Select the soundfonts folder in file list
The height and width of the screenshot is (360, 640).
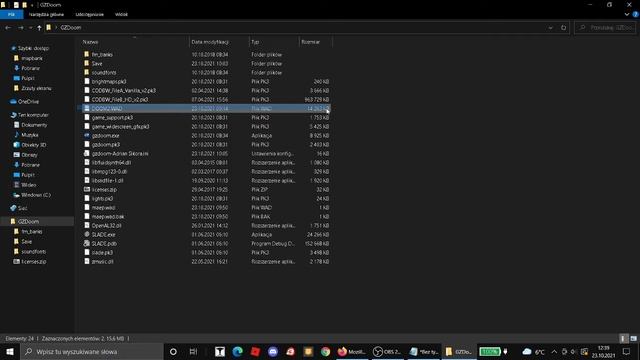[104, 72]
